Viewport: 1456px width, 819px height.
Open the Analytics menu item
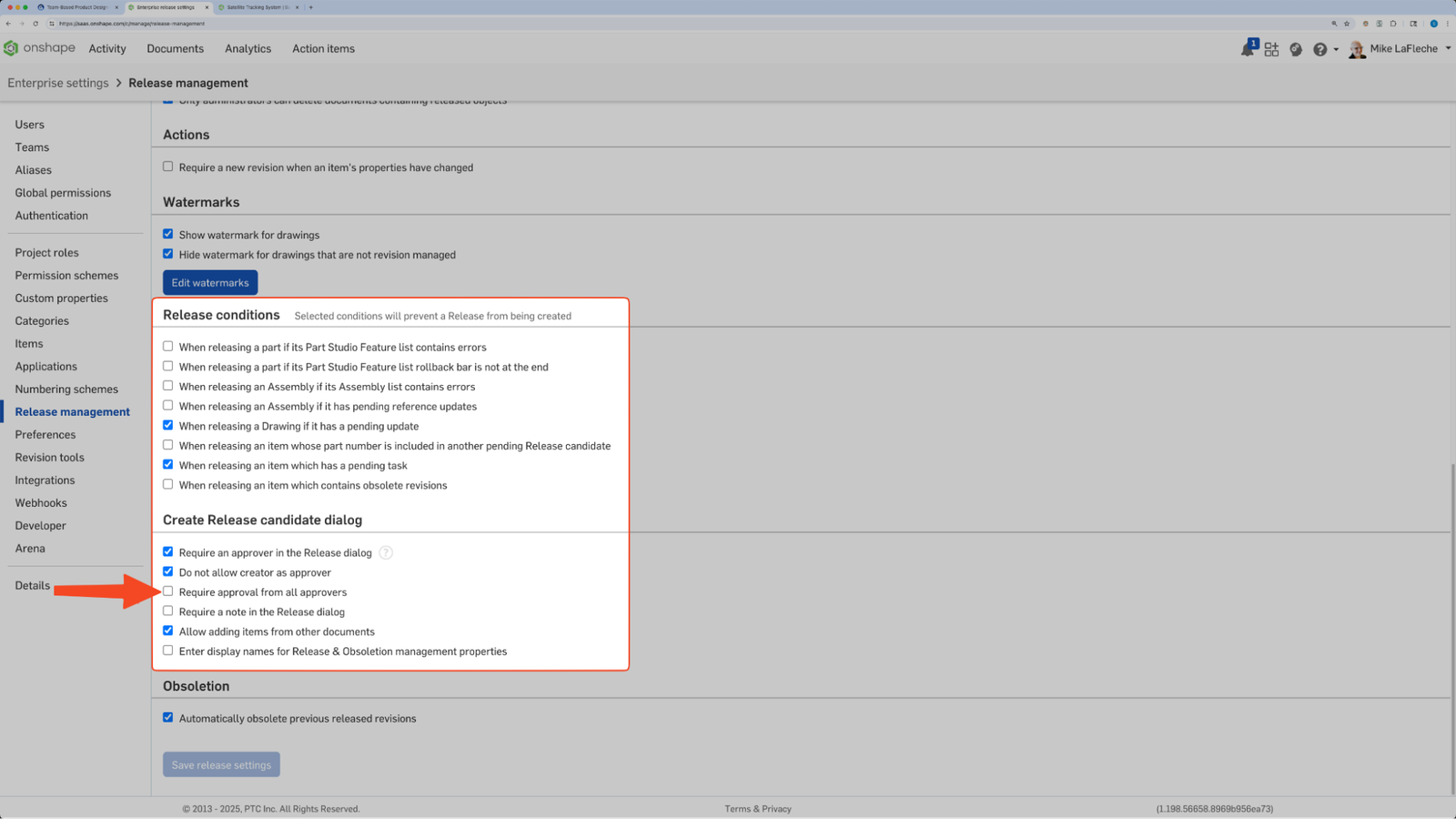point(248,49)
